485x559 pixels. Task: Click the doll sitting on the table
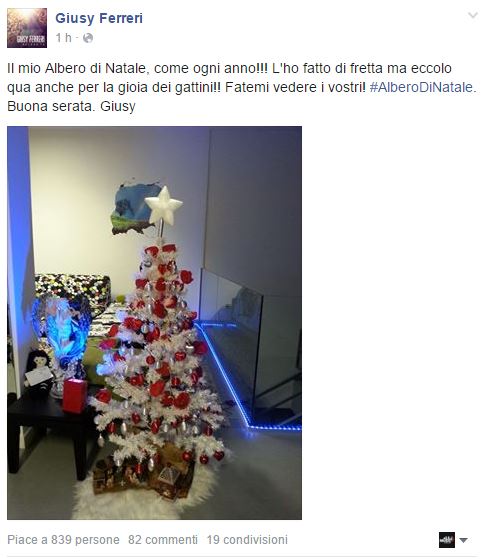[x=38, y=373]
